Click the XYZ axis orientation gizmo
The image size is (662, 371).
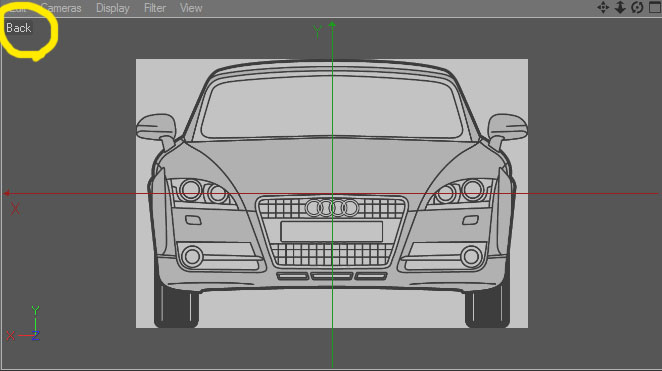tap(24, 324)
